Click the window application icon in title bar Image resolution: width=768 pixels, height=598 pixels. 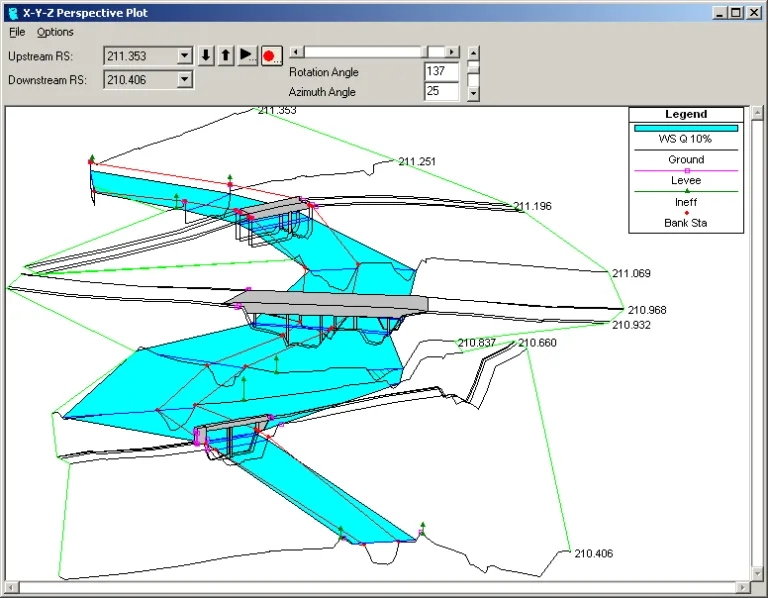coord(14,13)
